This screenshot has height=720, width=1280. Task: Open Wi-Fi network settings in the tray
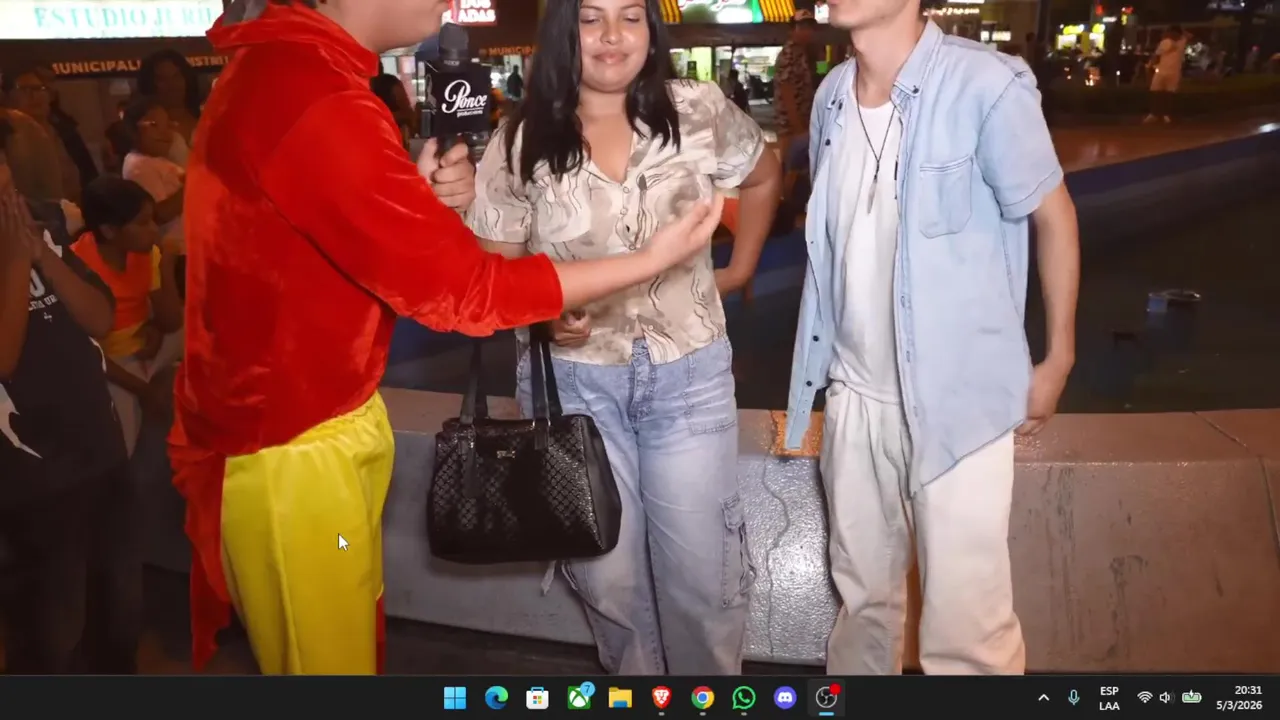point(1144,698)
